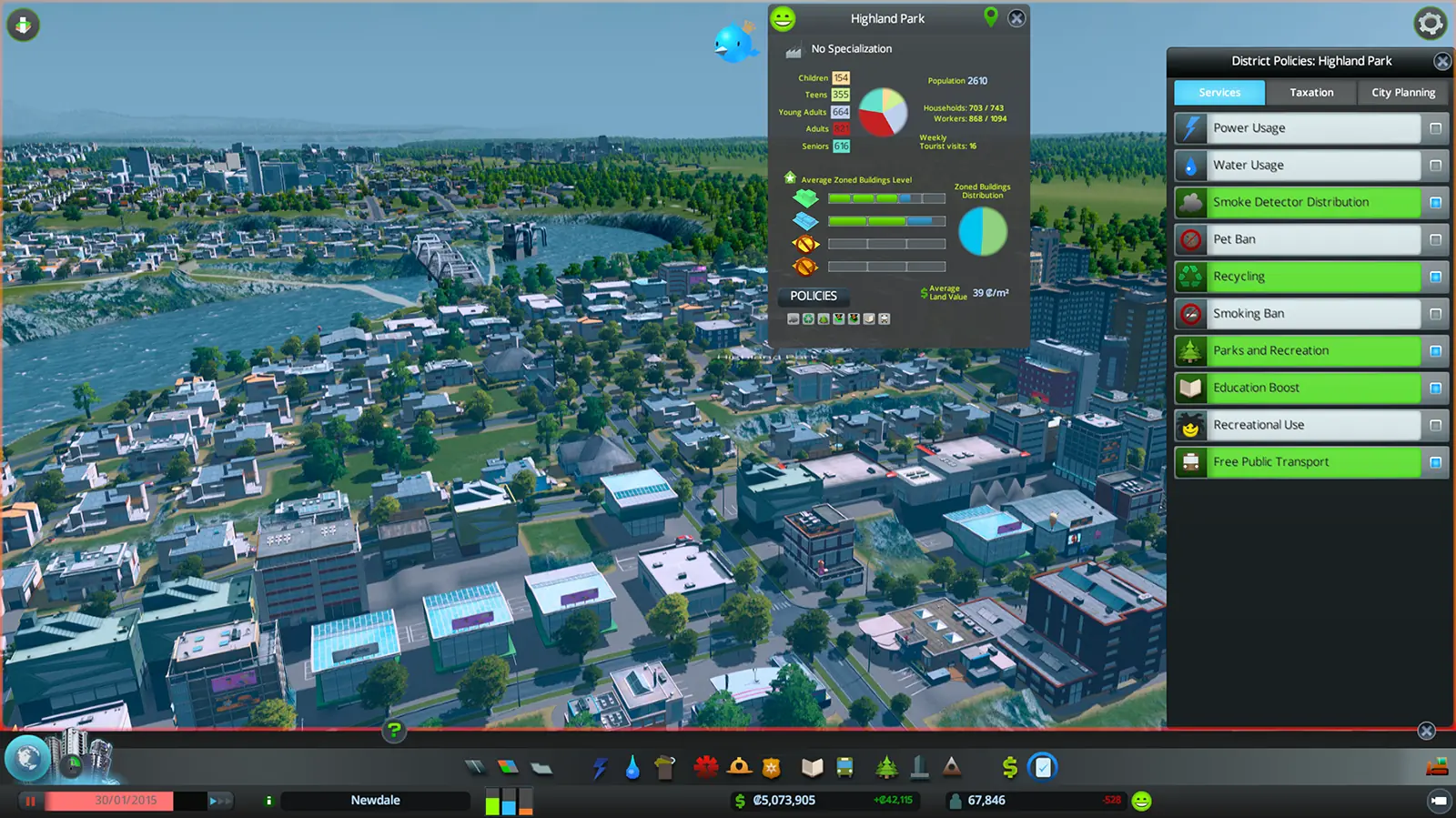Open the advisor question mark
The height and width of the screenshot is (818, 1456).
[394, 730]
